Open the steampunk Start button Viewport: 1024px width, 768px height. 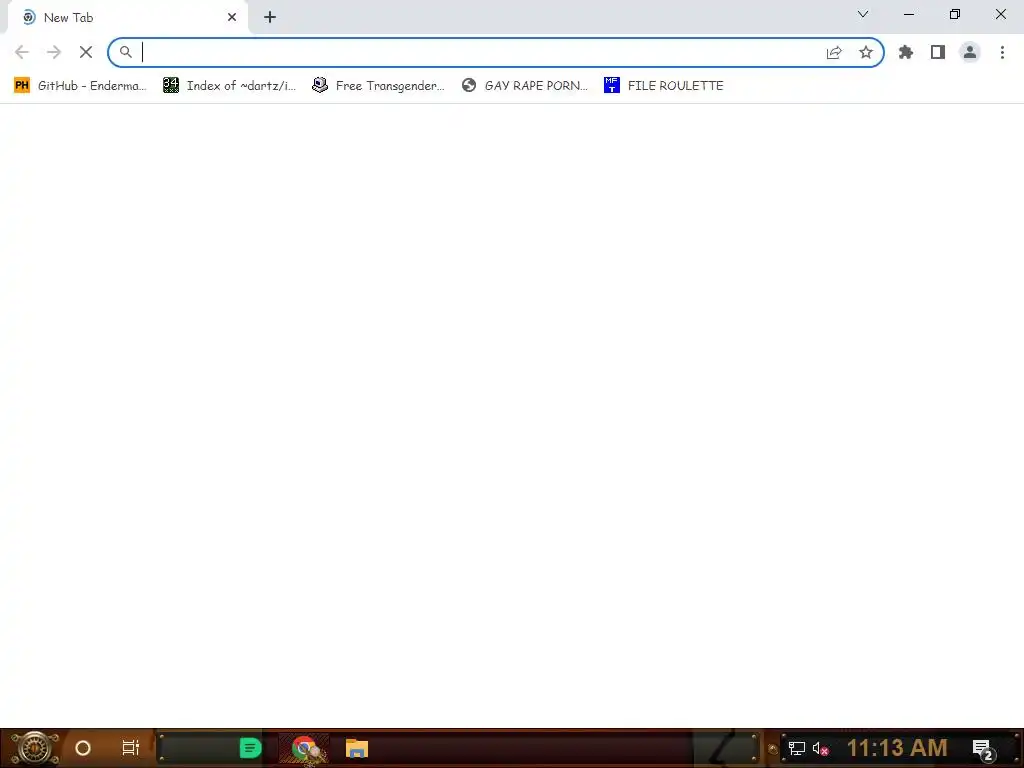tap(35, 748)
